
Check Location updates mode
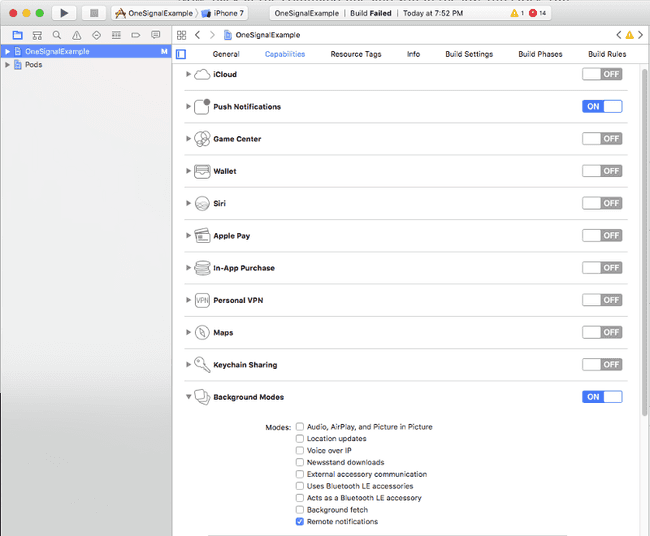[x=300, y=439]
